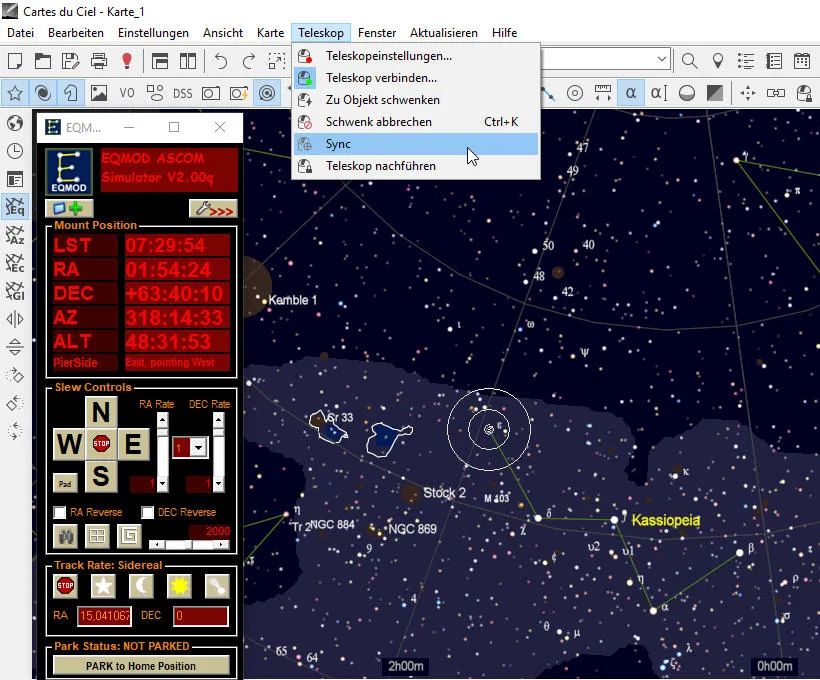Slew north with the N button
The height and width of the screenshot is (680, 820).
(x=100, y=413)
